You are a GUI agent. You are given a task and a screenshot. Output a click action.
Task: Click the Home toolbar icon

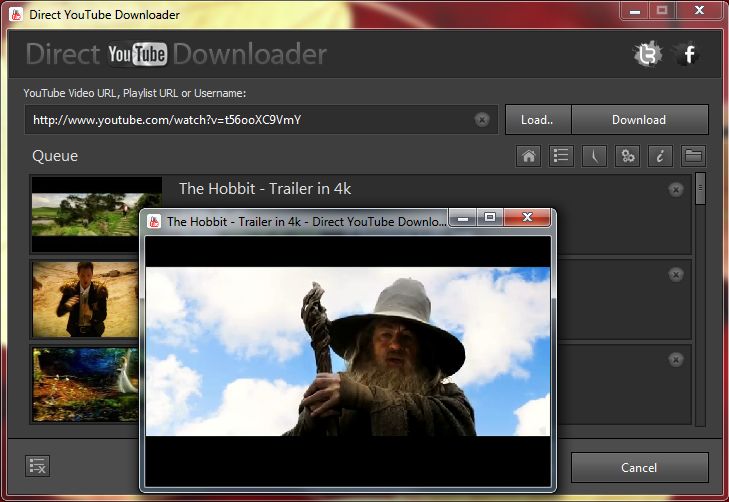pos(529,156)
